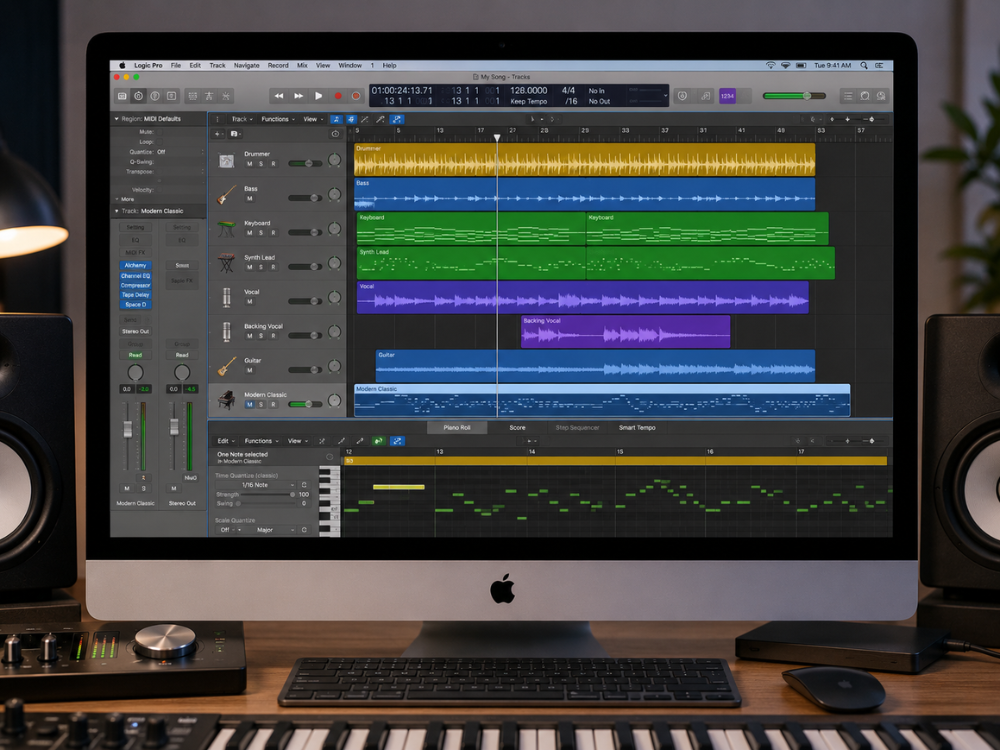Click the Bass guitar track icon
Screen dimensions: 1000x750
coord(226,195)
